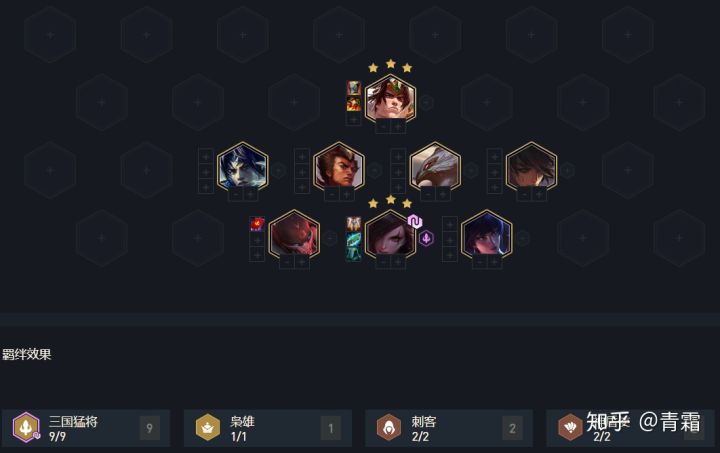
Task: Increase star level under the eagle champion
Action: point(443,195)
